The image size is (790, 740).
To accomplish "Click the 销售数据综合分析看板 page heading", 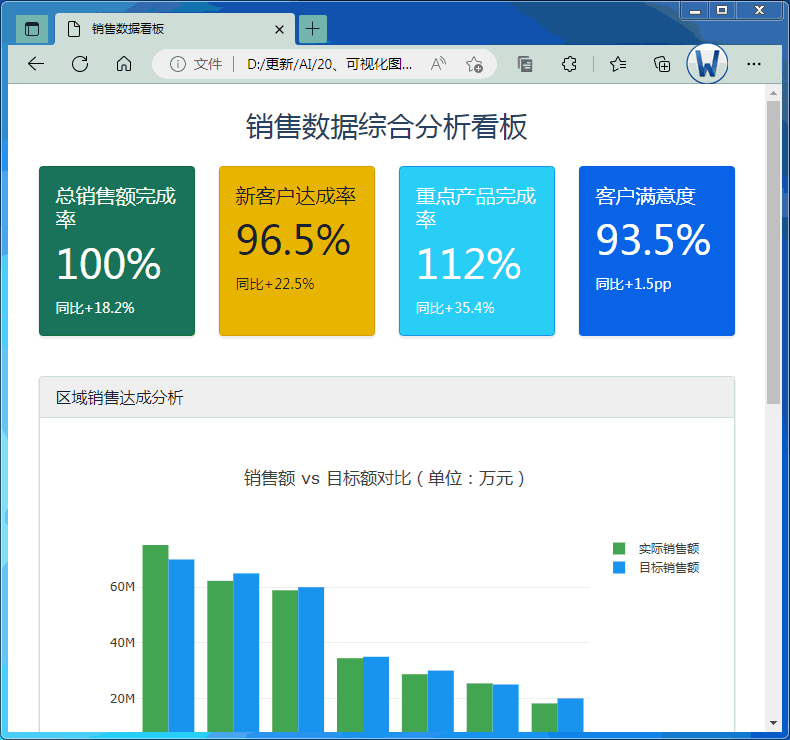I will click(x=386, y=126).
